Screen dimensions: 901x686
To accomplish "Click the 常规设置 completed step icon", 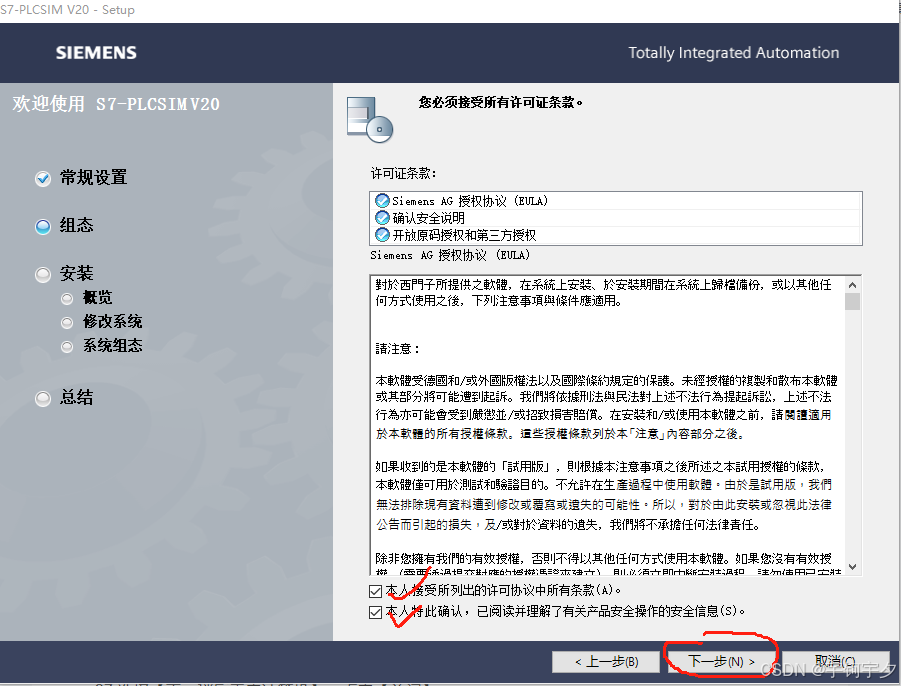I will [43, 179].
